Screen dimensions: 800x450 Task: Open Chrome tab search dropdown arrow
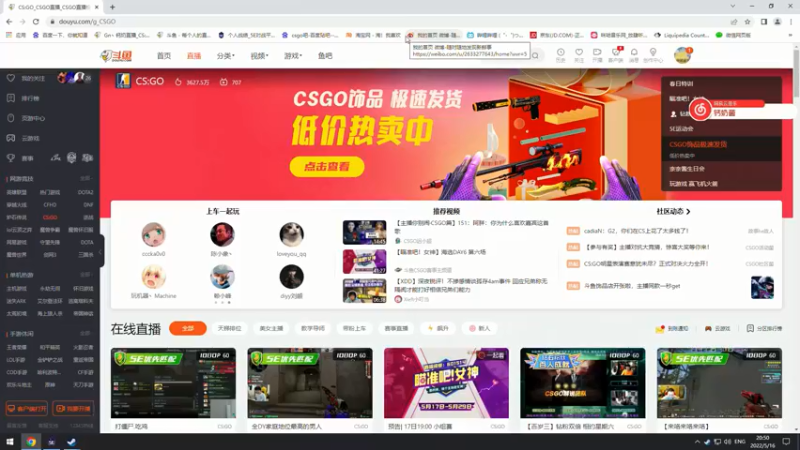(x=733, y=6)
